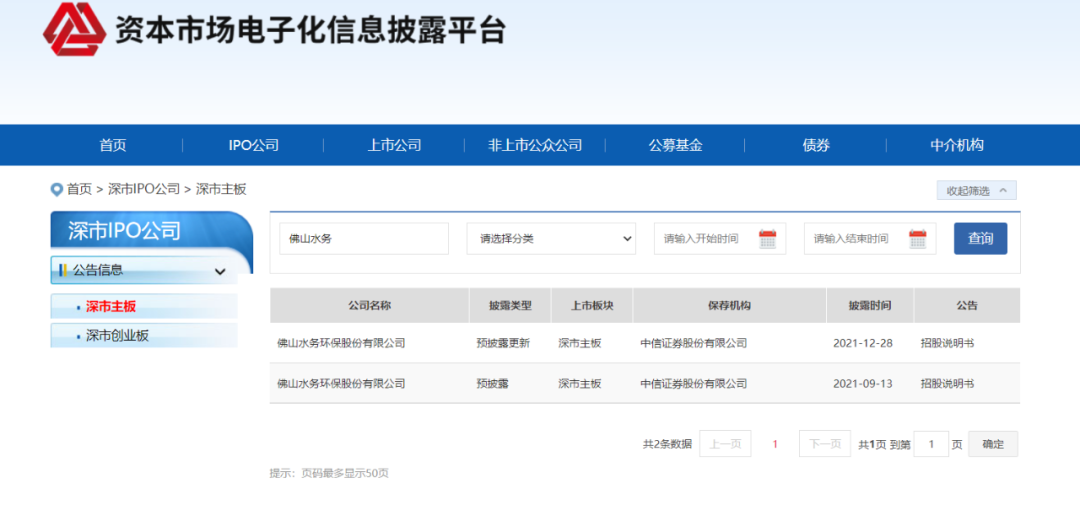This screenshot has height=505, width=1080.
Task: Open the 非上市公众公司 navigation menu
Action: pyautogui.click(x=535, y=145)
